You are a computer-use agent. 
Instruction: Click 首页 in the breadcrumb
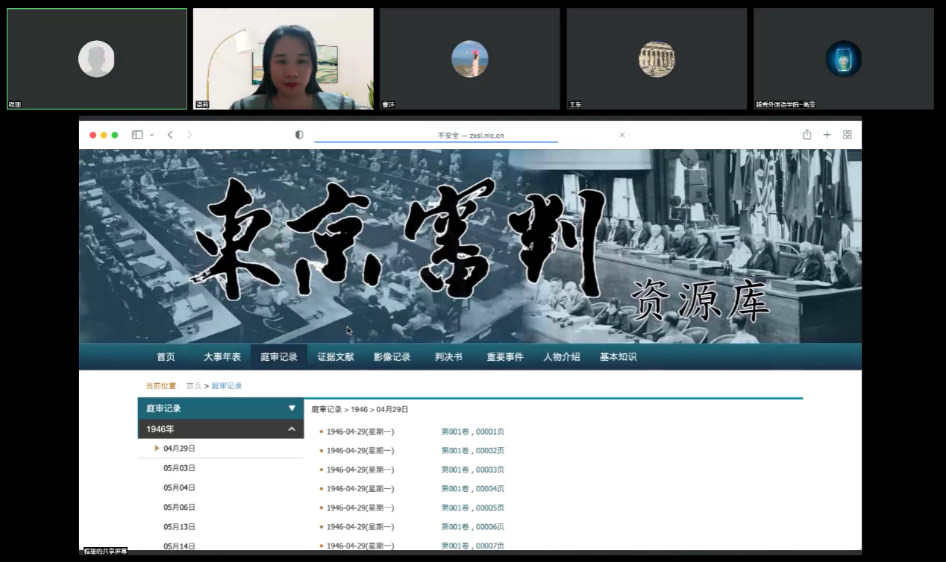coord(193,386)
